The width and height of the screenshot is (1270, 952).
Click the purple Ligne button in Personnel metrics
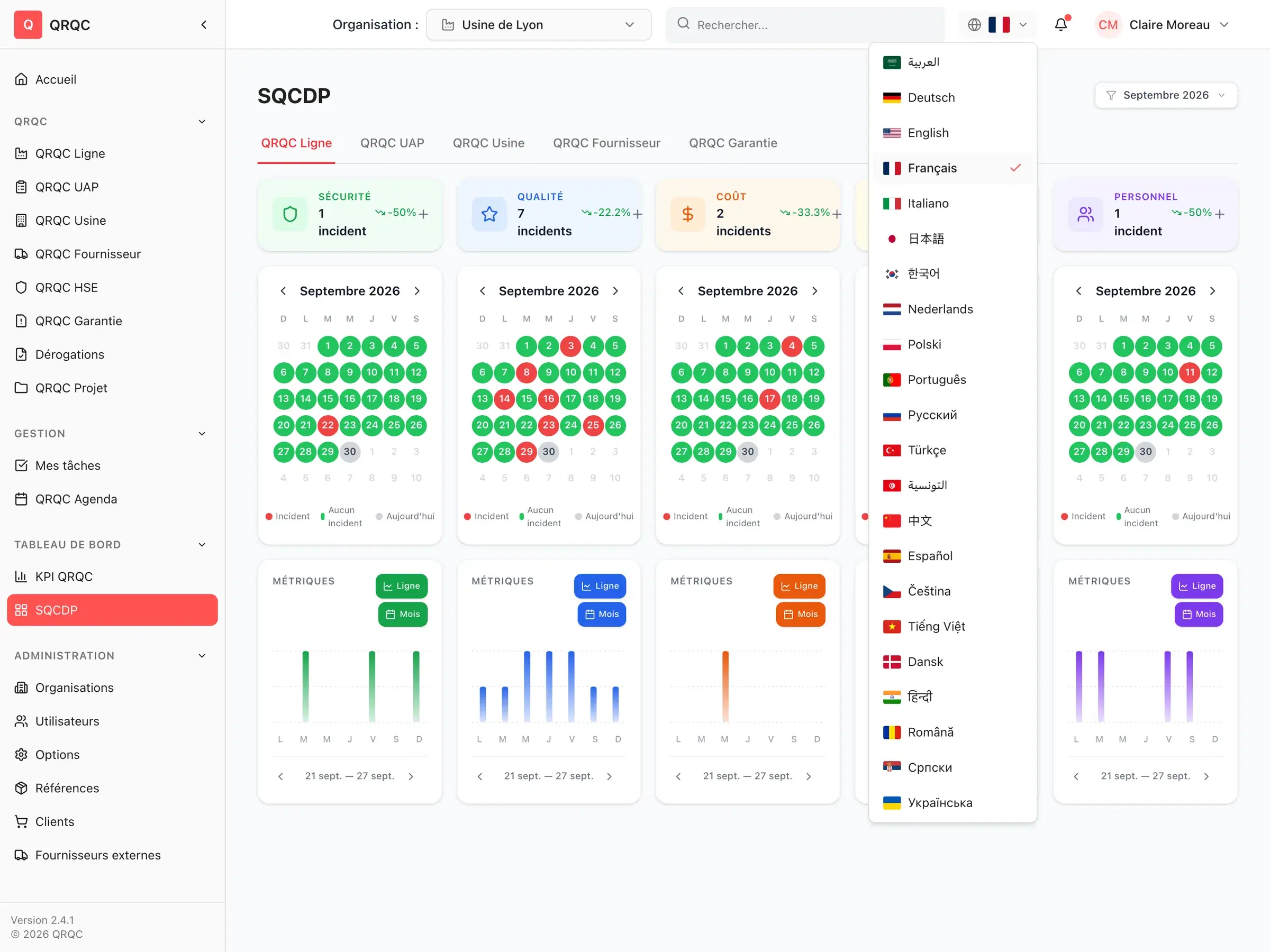point(1197,586)
